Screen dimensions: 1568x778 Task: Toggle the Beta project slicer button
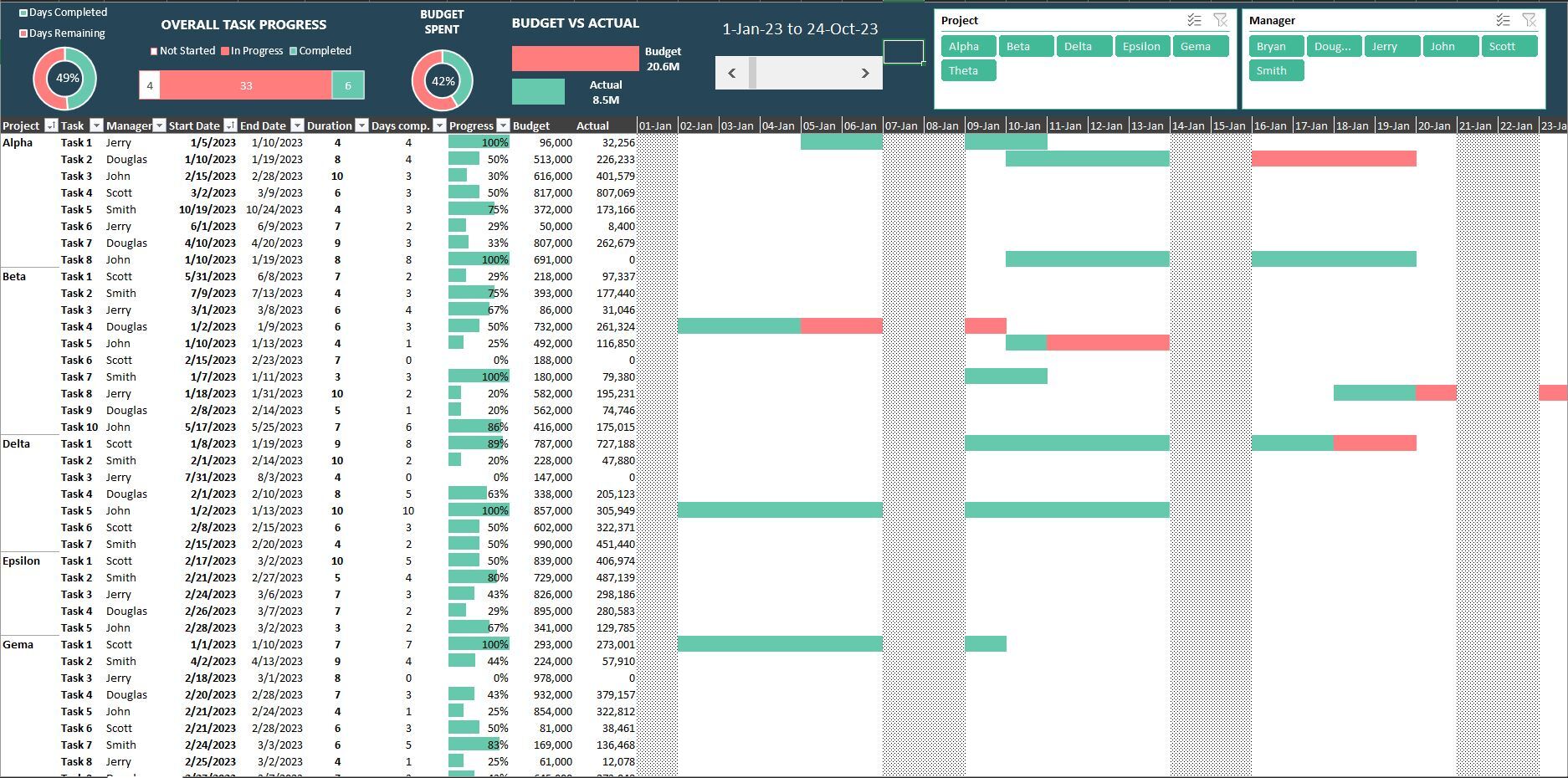pos(1026,46)
